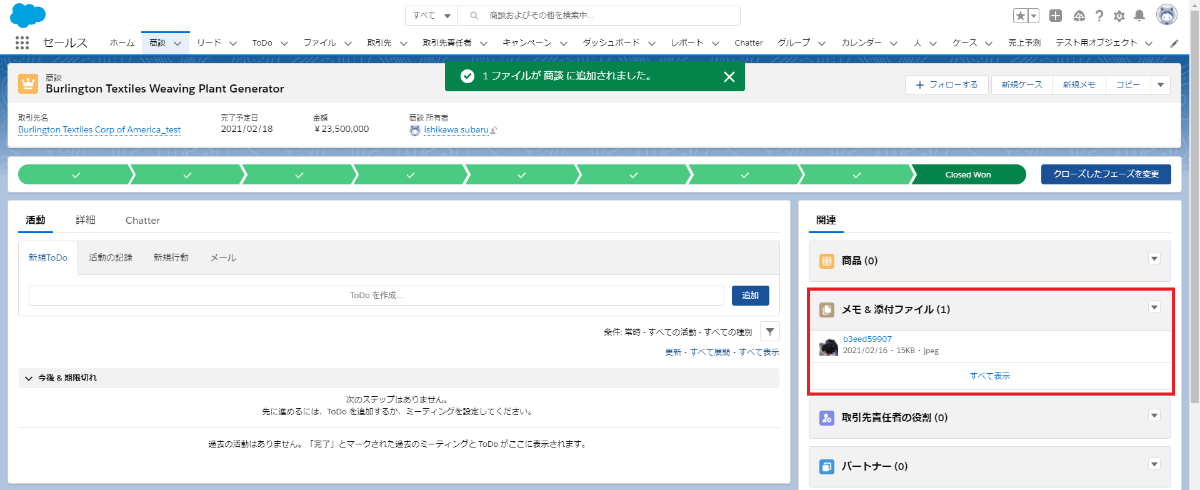The height and width of the screenshot is (490, 1200).
Task: Open the Trailhead guidance icon
Action: point(1079,15)
